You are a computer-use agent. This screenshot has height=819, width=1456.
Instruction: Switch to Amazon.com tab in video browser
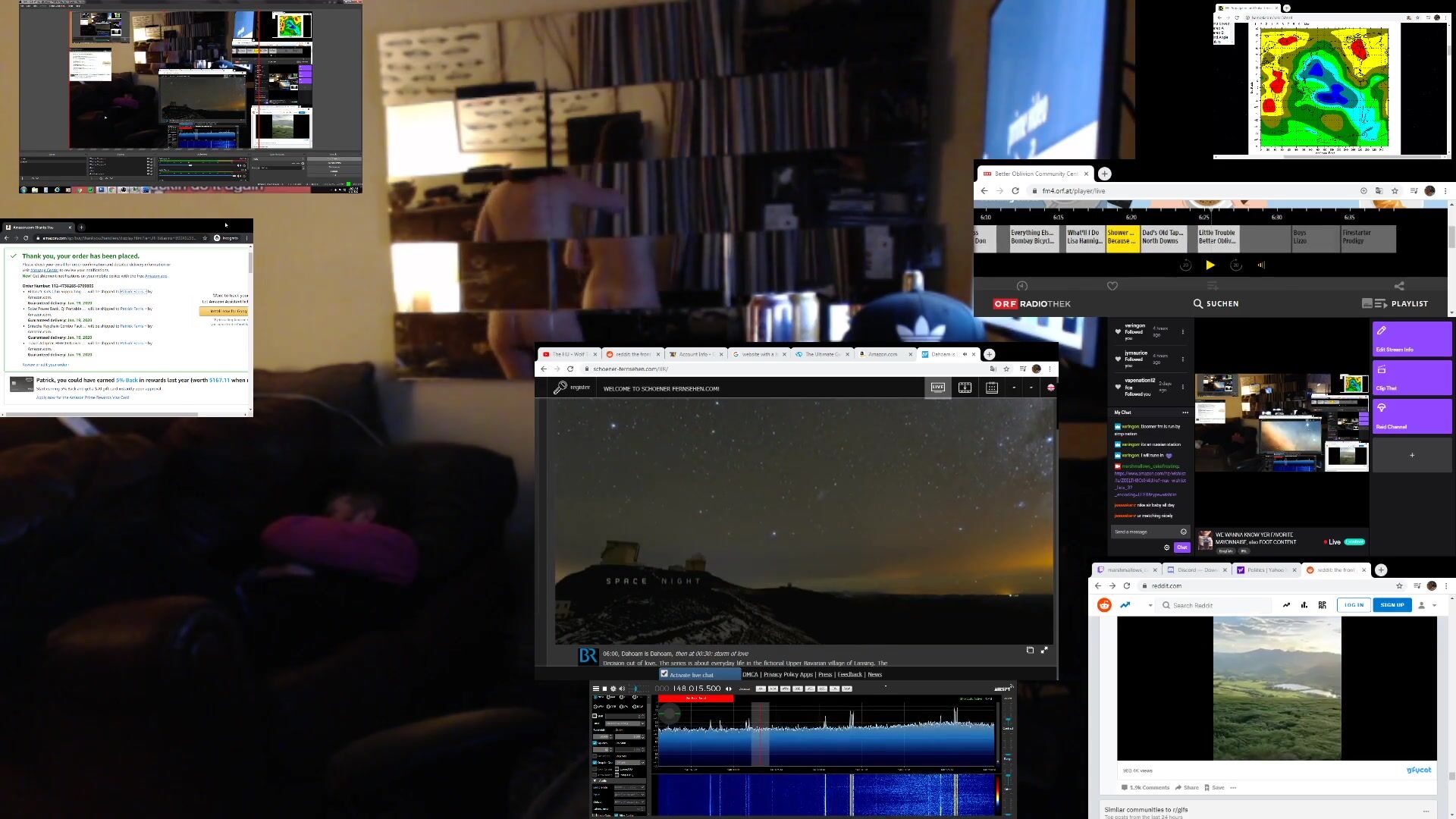886,354
